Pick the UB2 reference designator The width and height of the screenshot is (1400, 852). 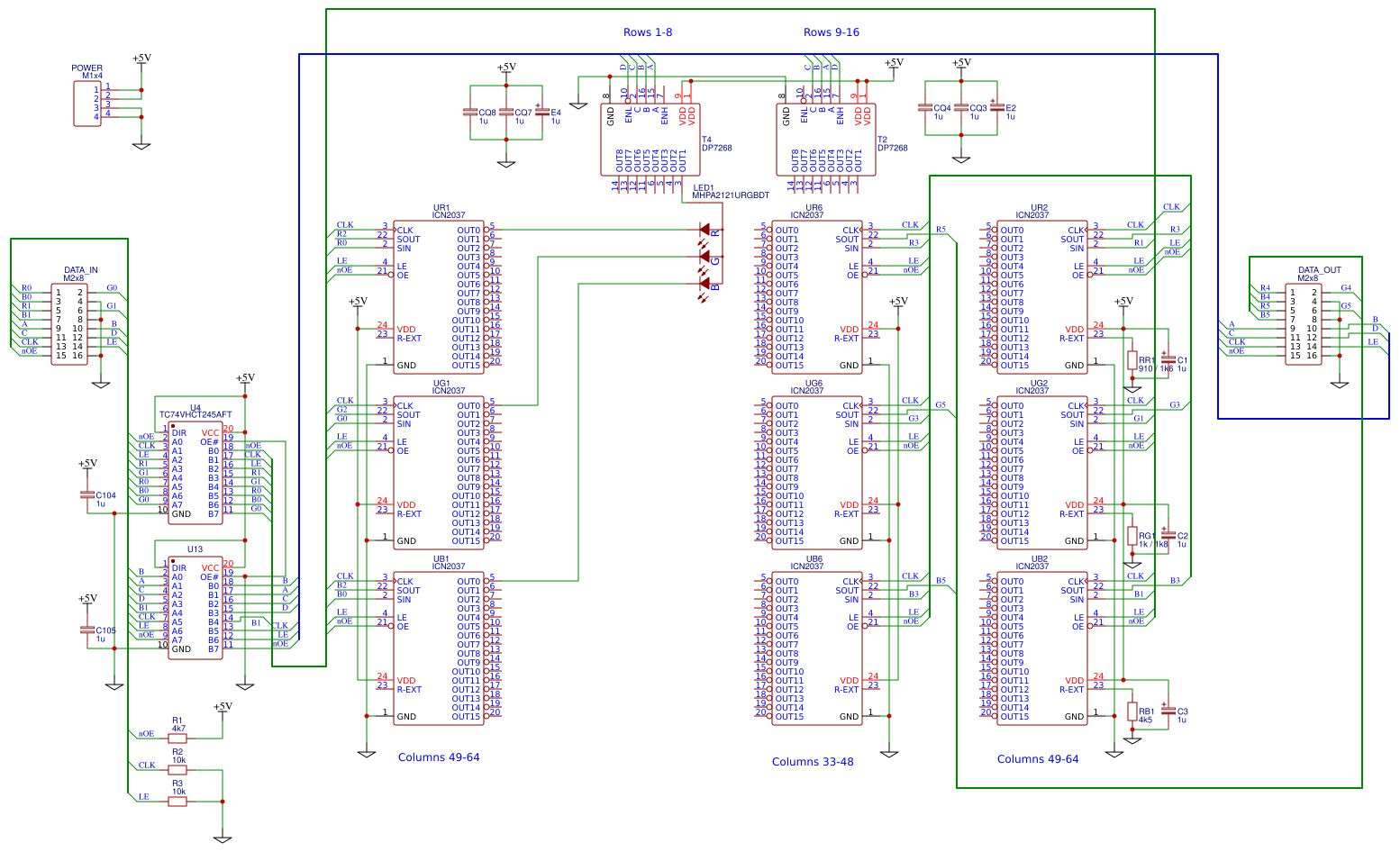[1040, 558]
